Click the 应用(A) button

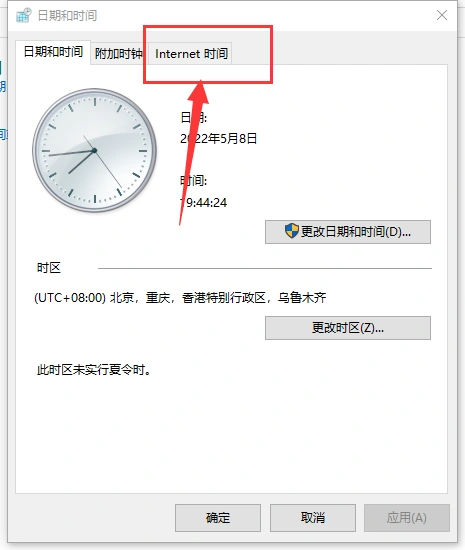(x=407, y=518)
